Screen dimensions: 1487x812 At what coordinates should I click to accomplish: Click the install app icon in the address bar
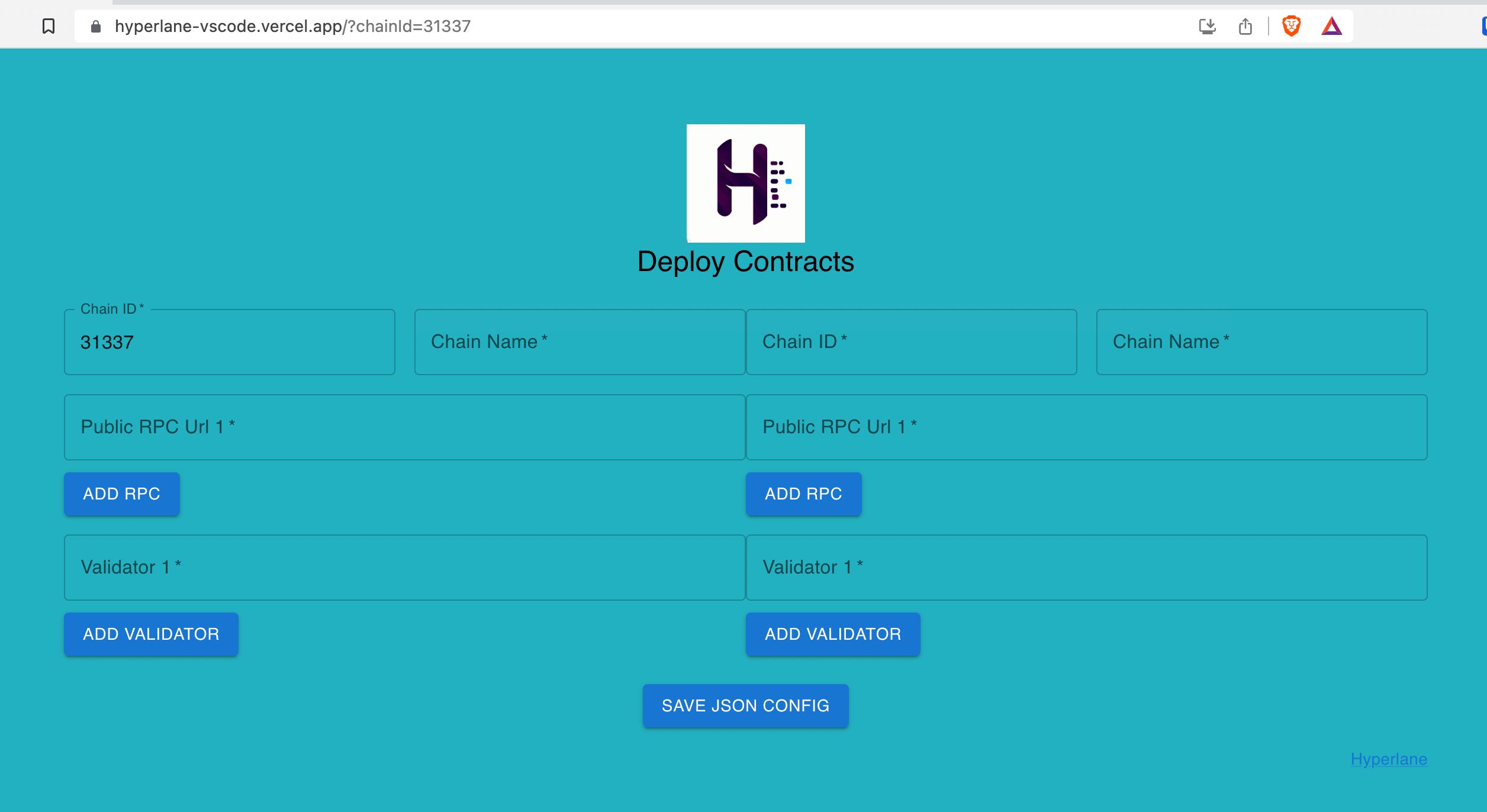[x=1207, y=27]
